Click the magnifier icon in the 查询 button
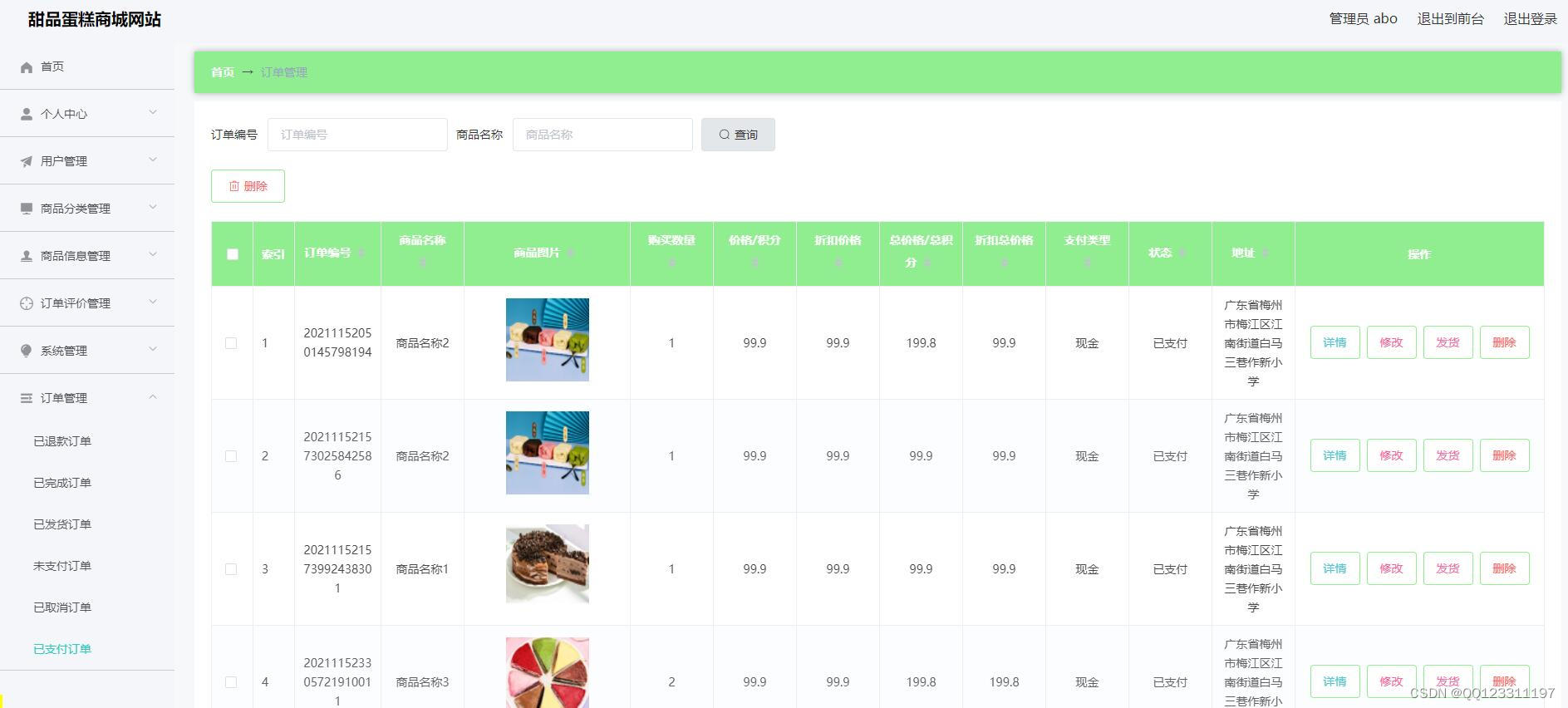This screenshot has width=1568, height=708. coord(725,135)
